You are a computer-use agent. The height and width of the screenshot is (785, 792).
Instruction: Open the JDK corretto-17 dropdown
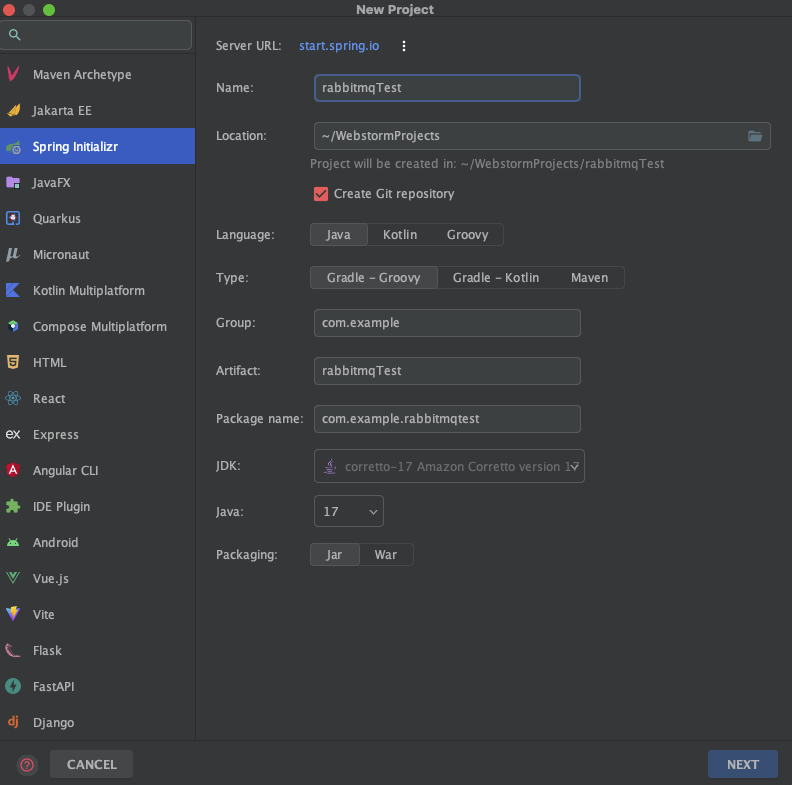(x=449, y=466)
